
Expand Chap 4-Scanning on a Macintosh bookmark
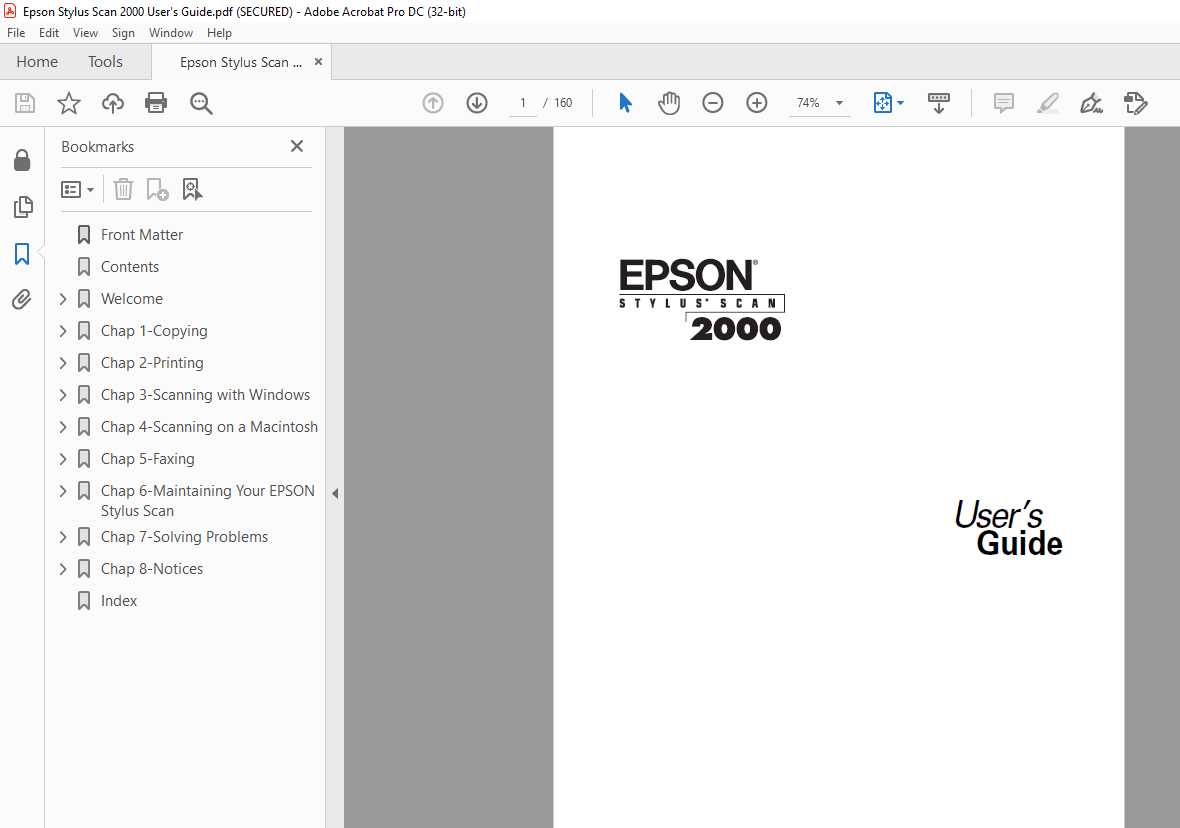tap(63, 427)
